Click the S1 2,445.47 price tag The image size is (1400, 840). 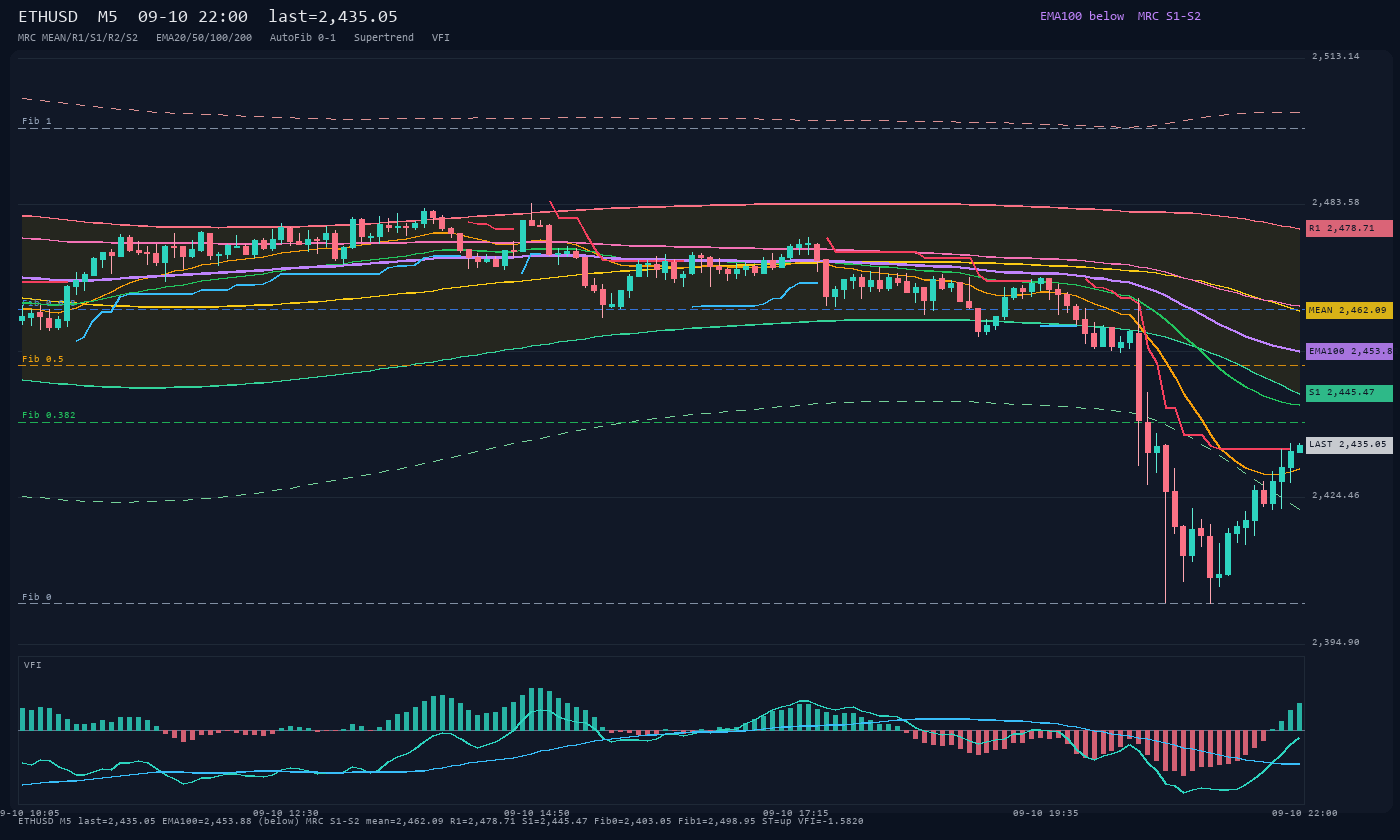point(1349,393)
